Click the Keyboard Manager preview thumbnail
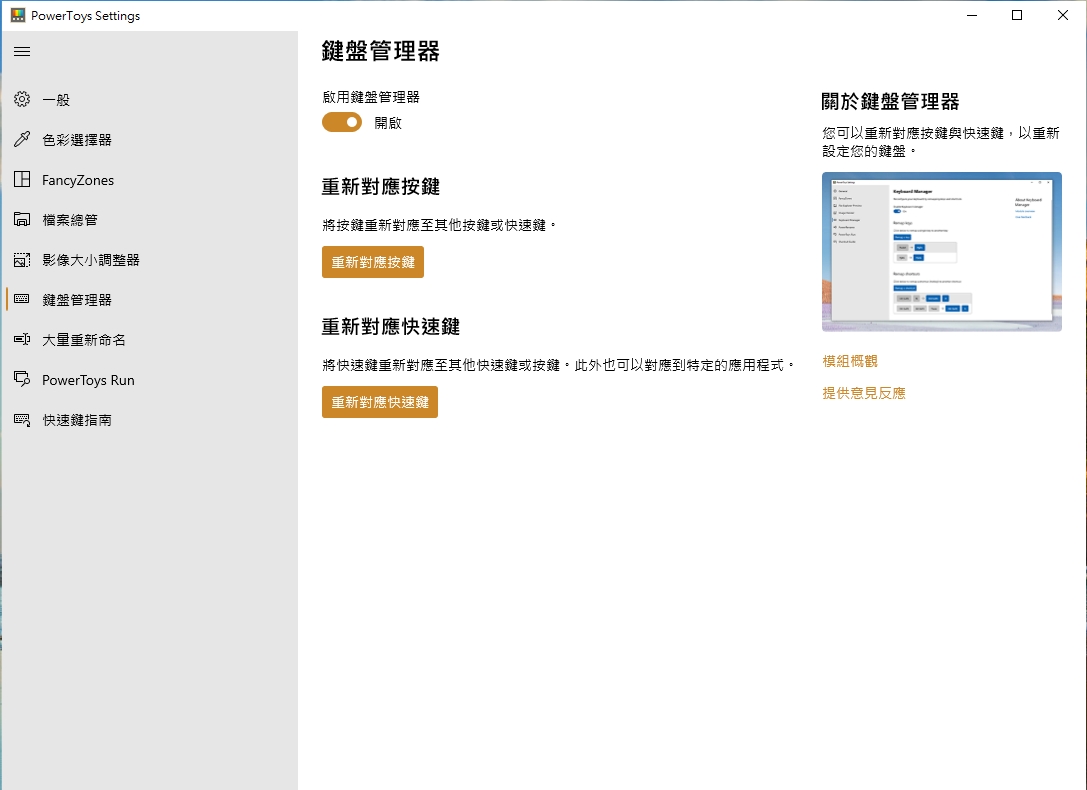This screenshot has width=1087, height=790. (941, 252)
